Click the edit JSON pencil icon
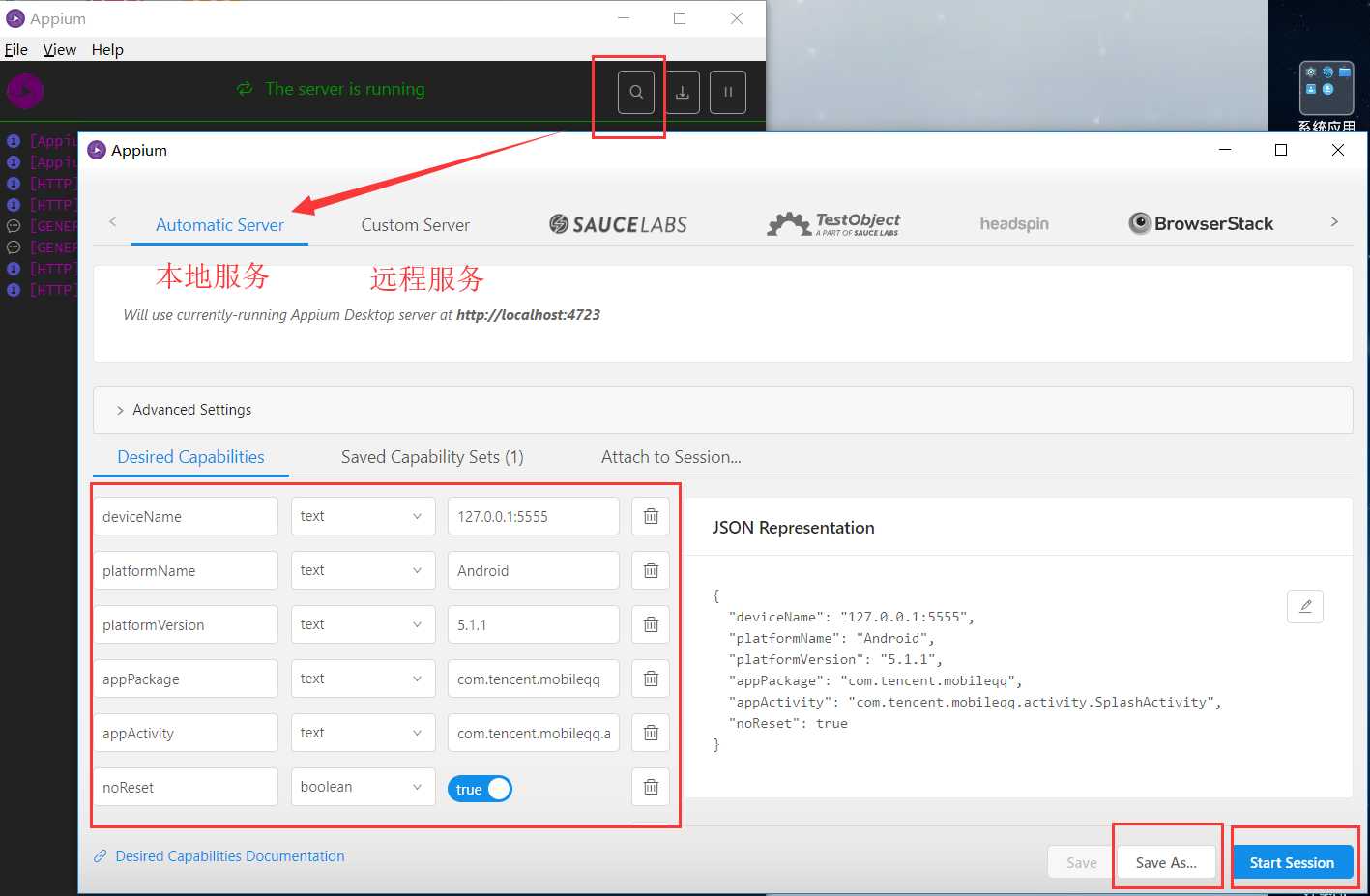 [x=1305, y=606]
